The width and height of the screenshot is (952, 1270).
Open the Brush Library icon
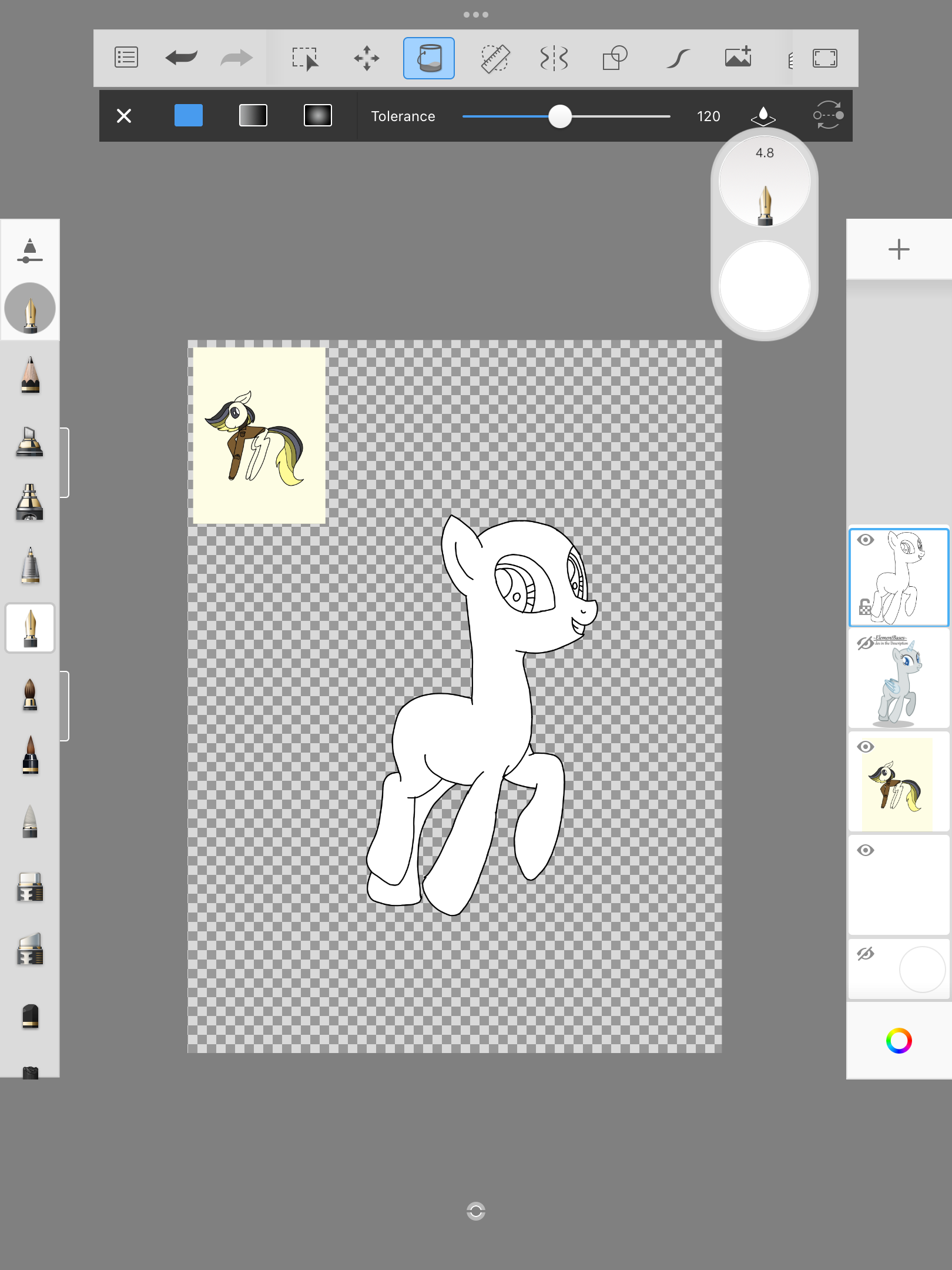29,250
